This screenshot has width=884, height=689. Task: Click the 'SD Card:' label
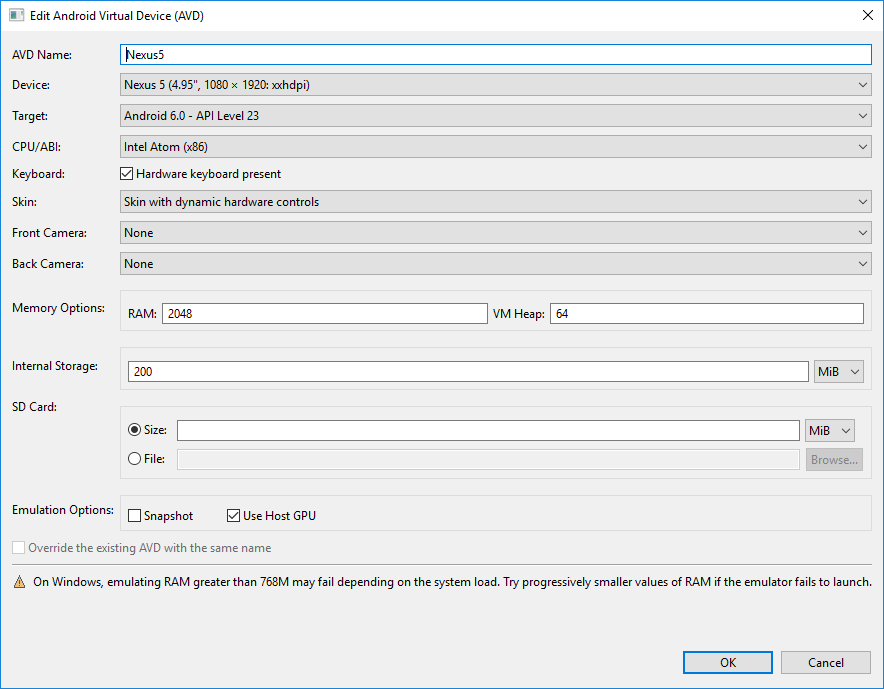tap(34, 407)
